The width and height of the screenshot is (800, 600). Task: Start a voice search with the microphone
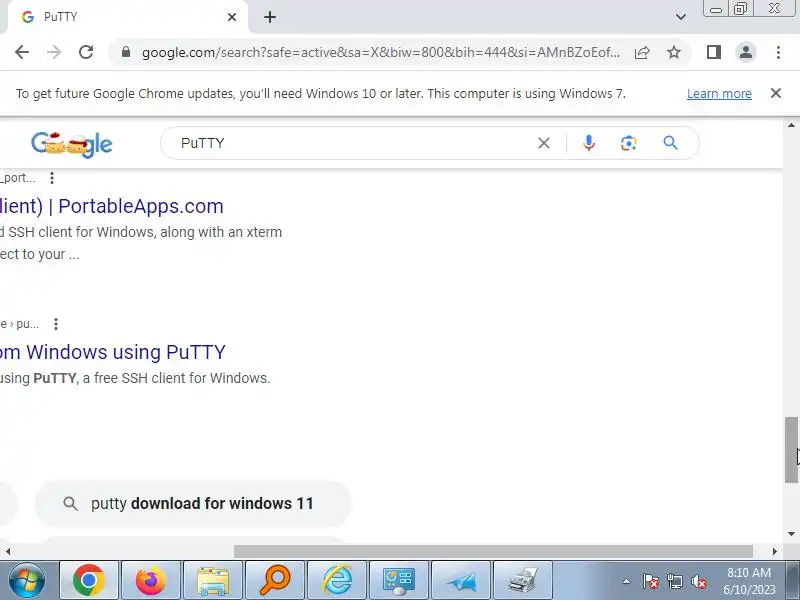589,143
